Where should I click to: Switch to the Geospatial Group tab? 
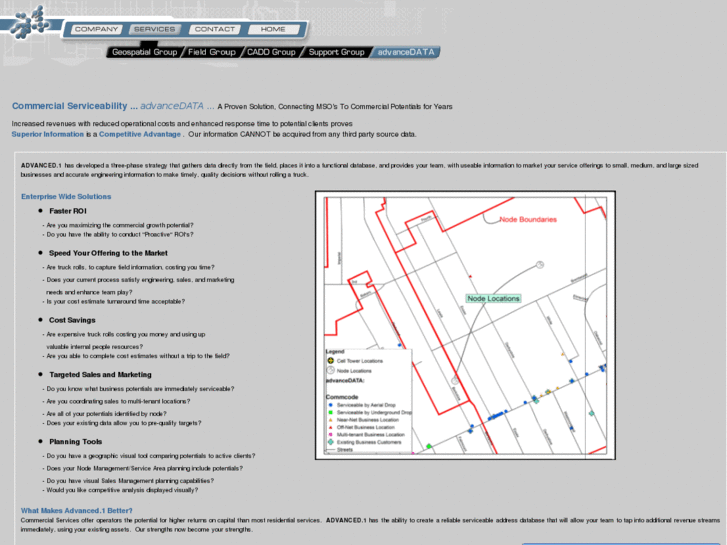tap(144, 52)
